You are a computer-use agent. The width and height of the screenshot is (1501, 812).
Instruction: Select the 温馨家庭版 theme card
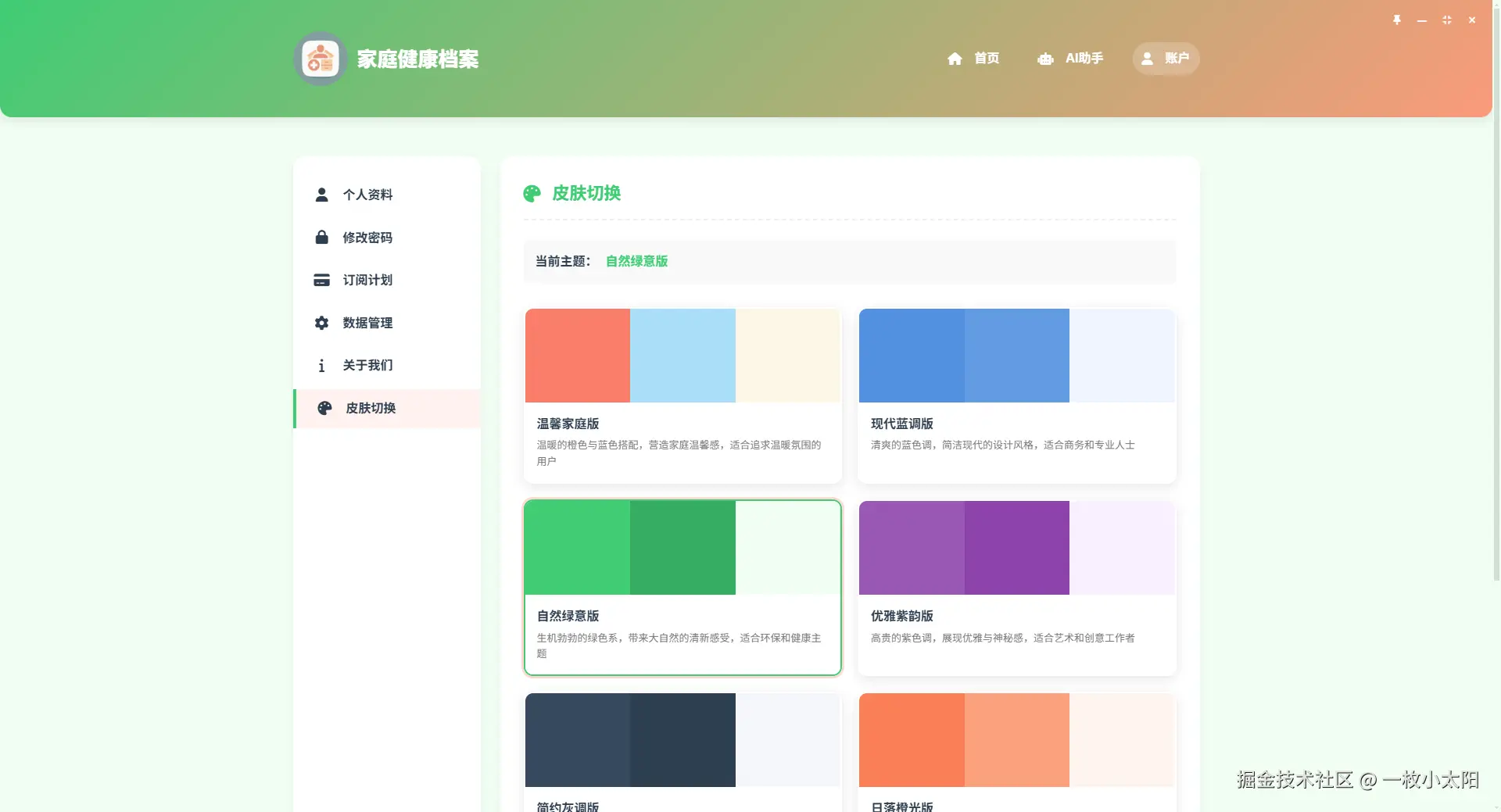pos(682,395)
